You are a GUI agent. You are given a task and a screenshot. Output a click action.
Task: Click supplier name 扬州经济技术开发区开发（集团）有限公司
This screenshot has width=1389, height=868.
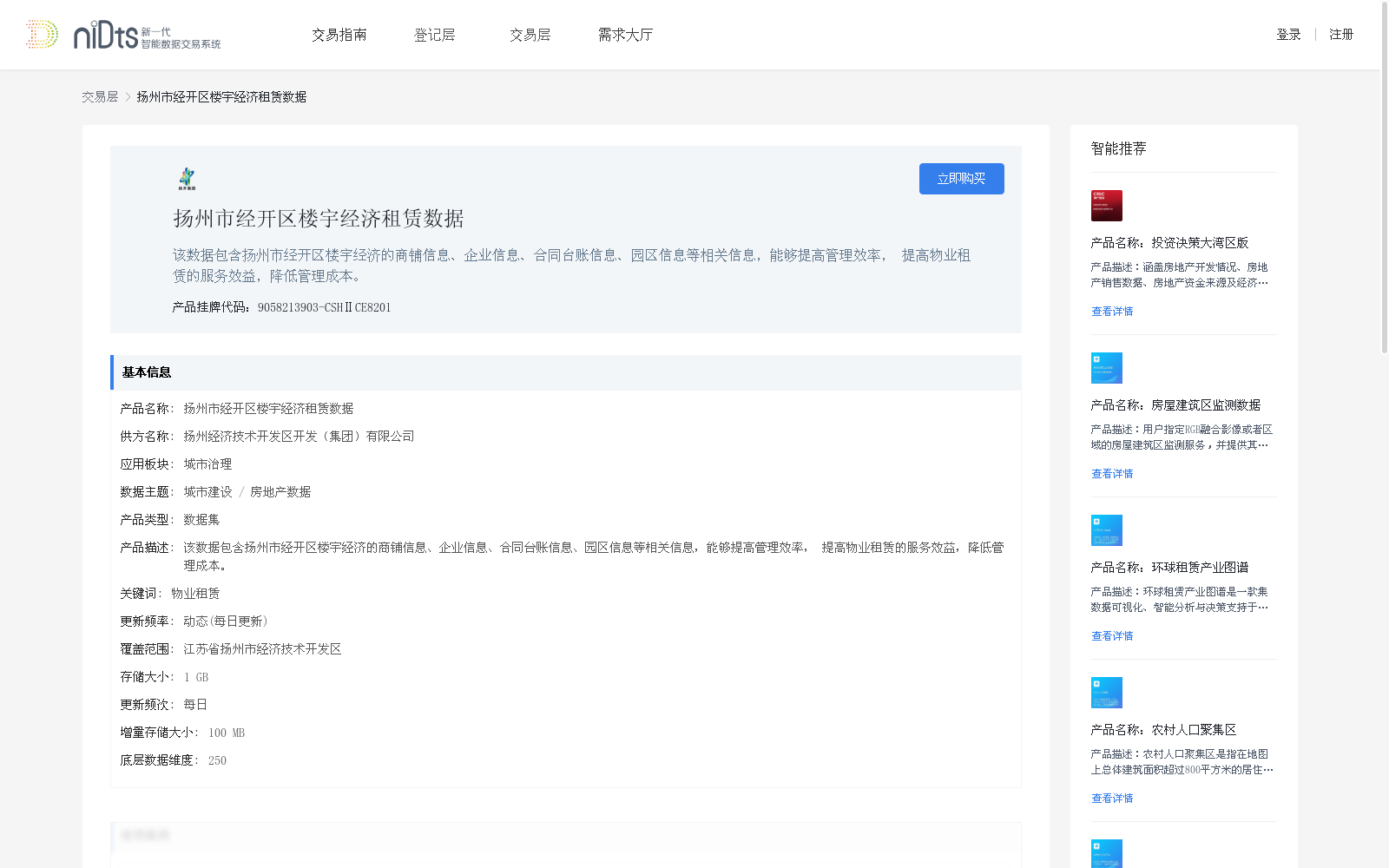tap(299, 437)
